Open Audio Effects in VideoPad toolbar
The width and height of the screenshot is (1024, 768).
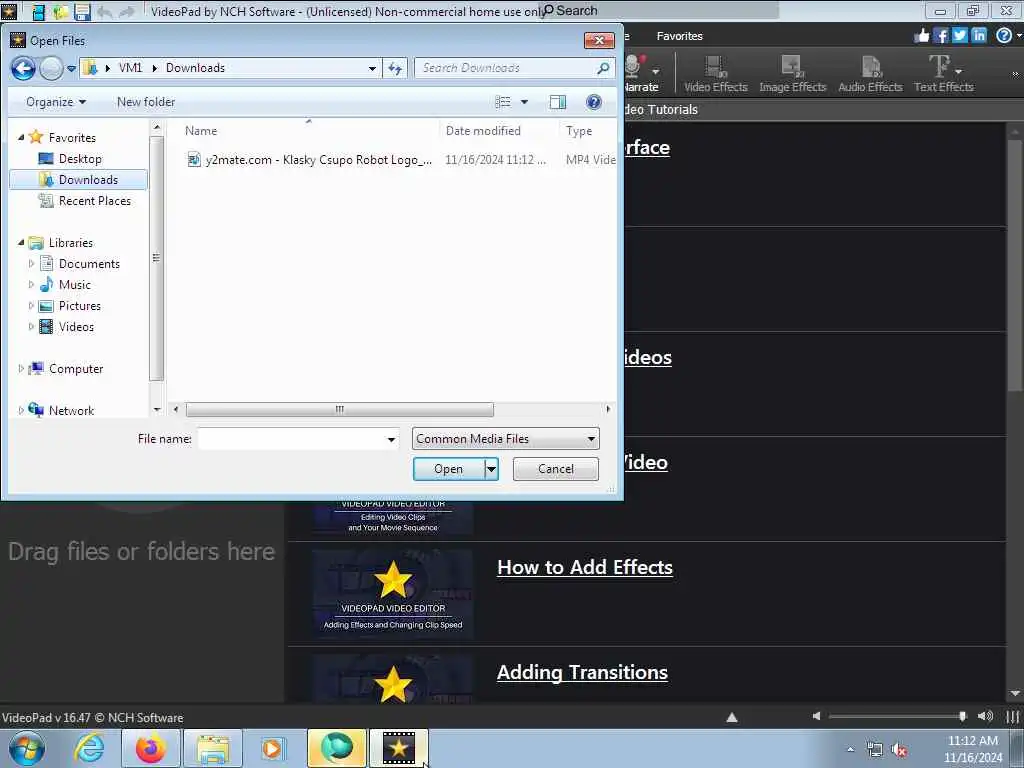pyautogui.click(x=870, y=74)
